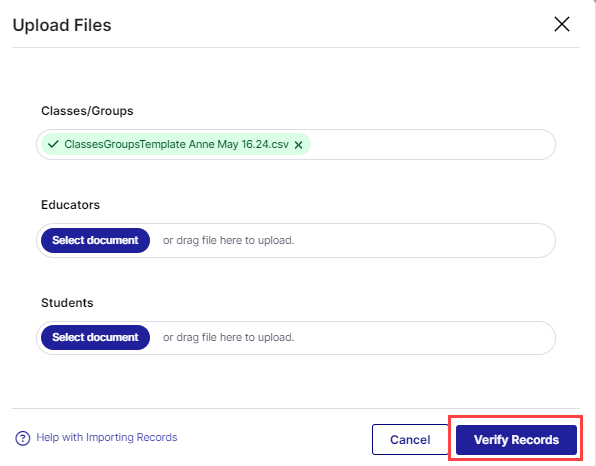This screenshot has width=596, height=466.
Task: Click the Educators file drop zone
Action: pos(296,240)
